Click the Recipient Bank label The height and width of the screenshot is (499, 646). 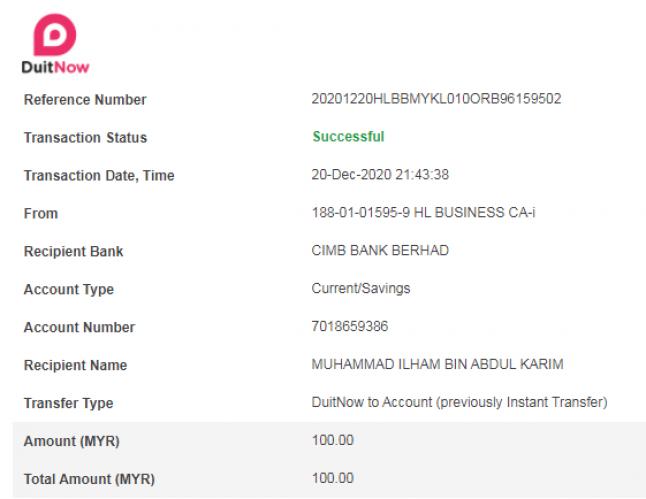[73, 251]
